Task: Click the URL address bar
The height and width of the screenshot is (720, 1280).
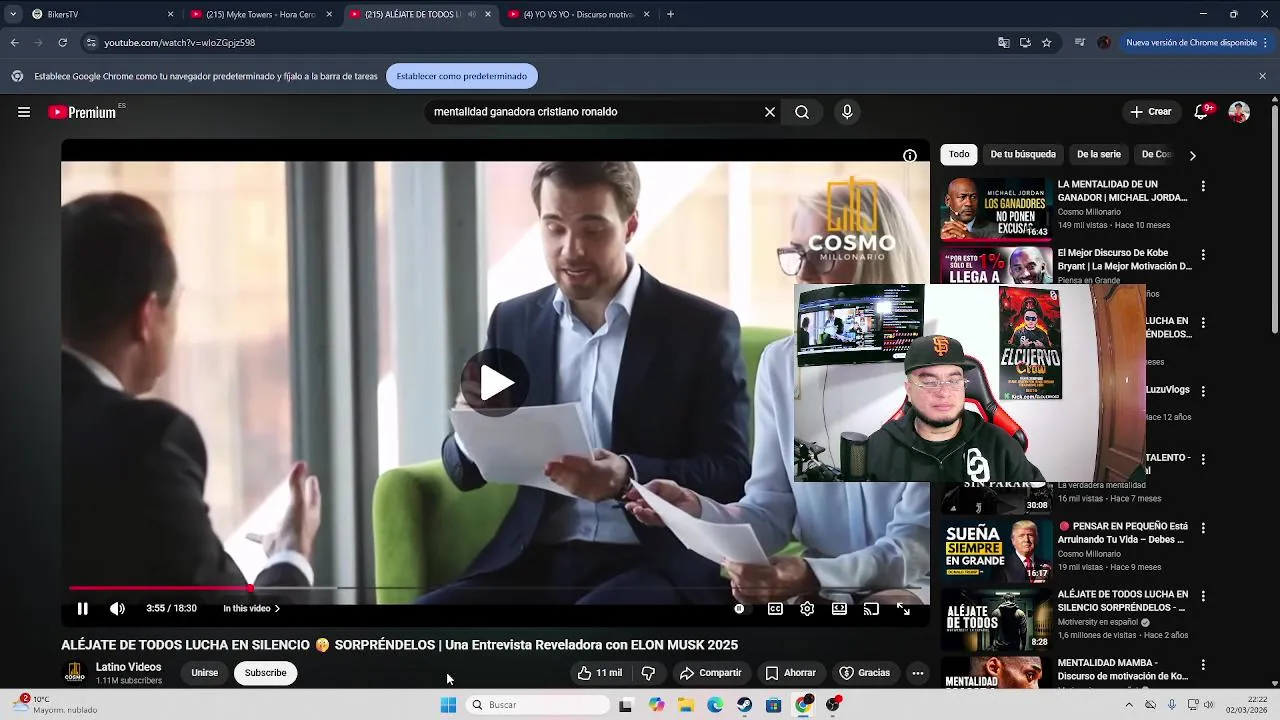Action: pos(540,43)
